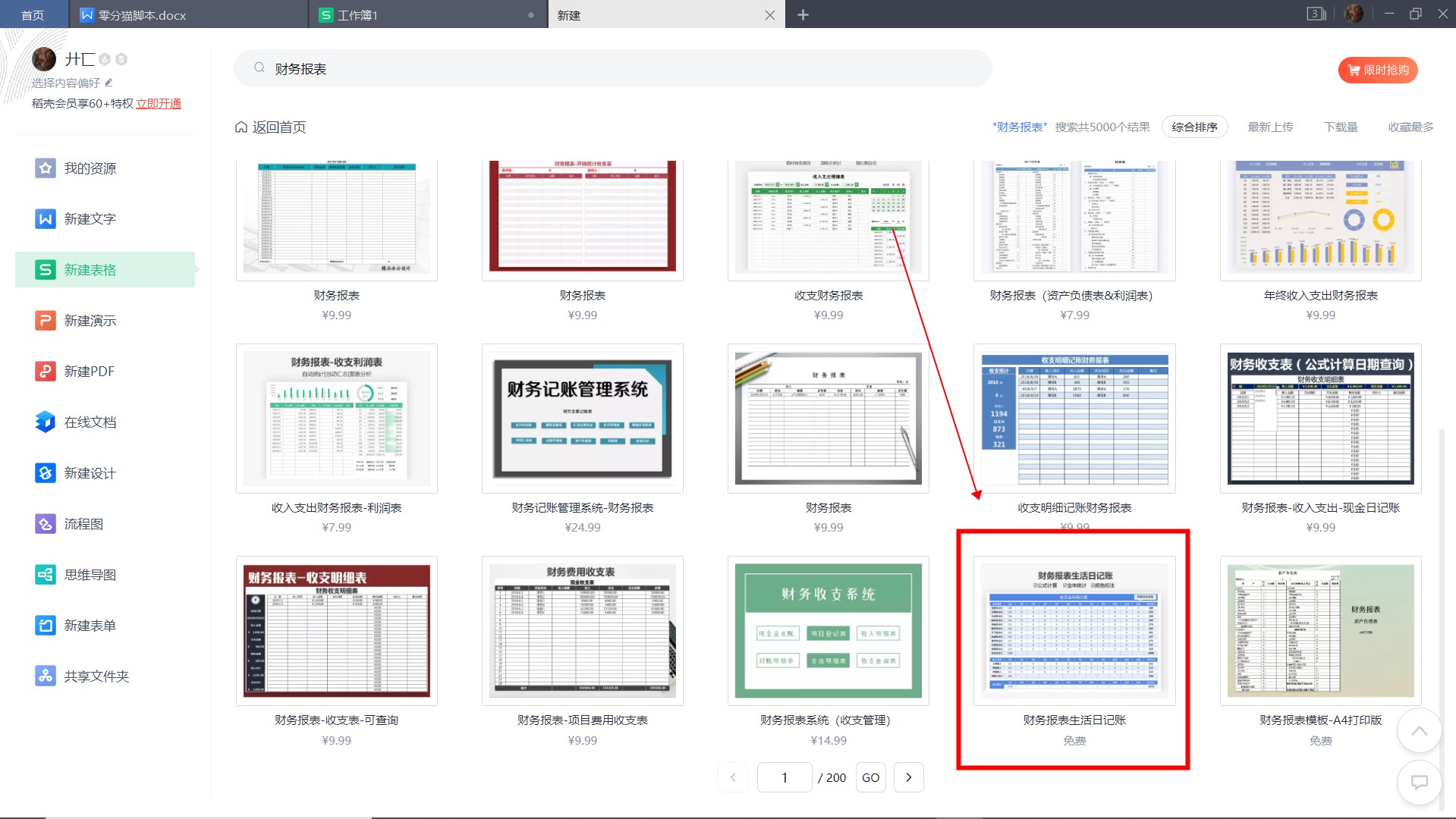Open the feedback chat bubble icon
Image resolution: width=1456 pixels, height=819 pixels.
tap(1419, 782)
